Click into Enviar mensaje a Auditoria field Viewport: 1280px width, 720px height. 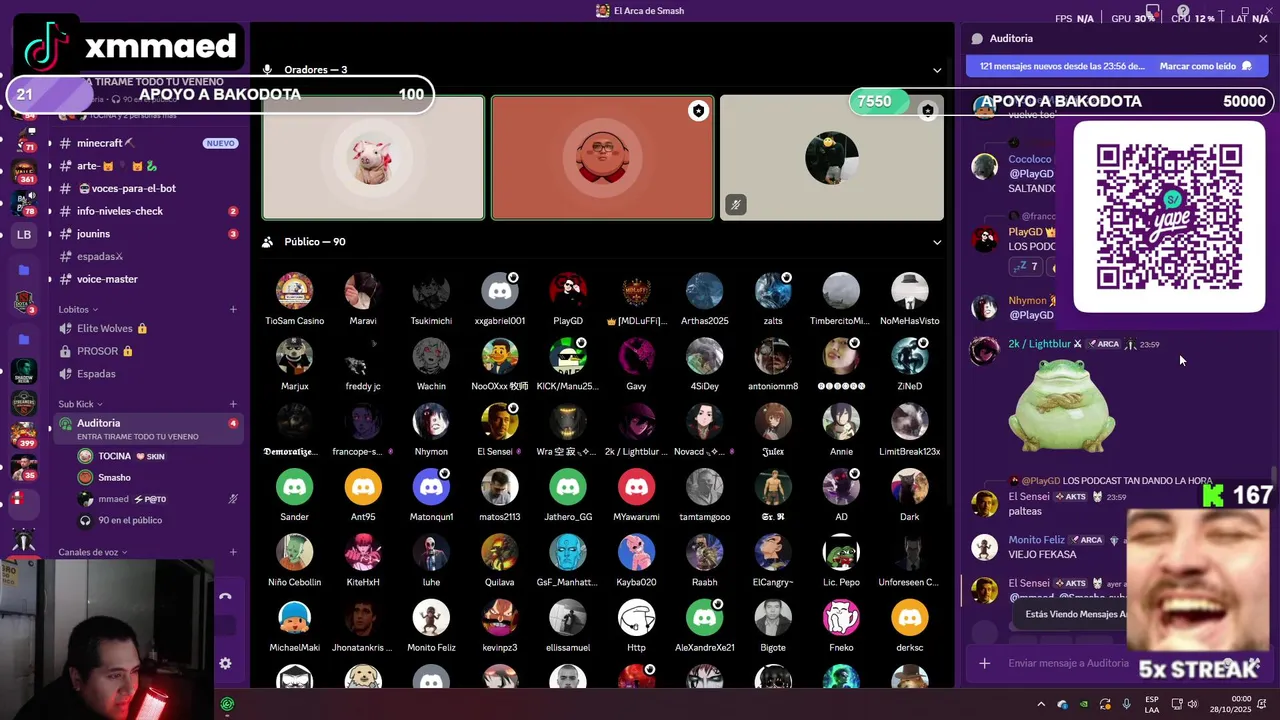pyautogui.click(x=1068, y=663)
